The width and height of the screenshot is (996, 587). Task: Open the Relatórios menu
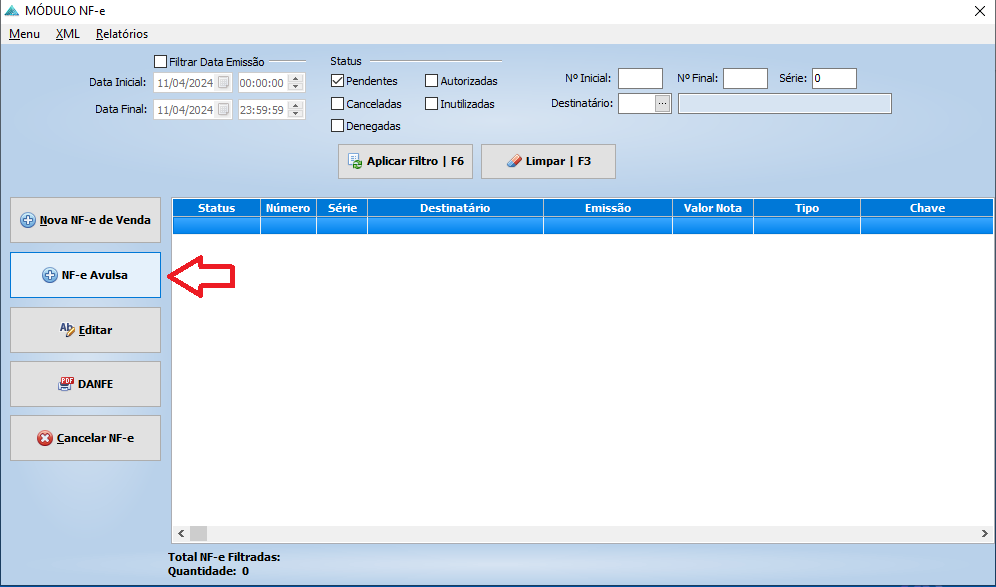(x=122, y=34)
